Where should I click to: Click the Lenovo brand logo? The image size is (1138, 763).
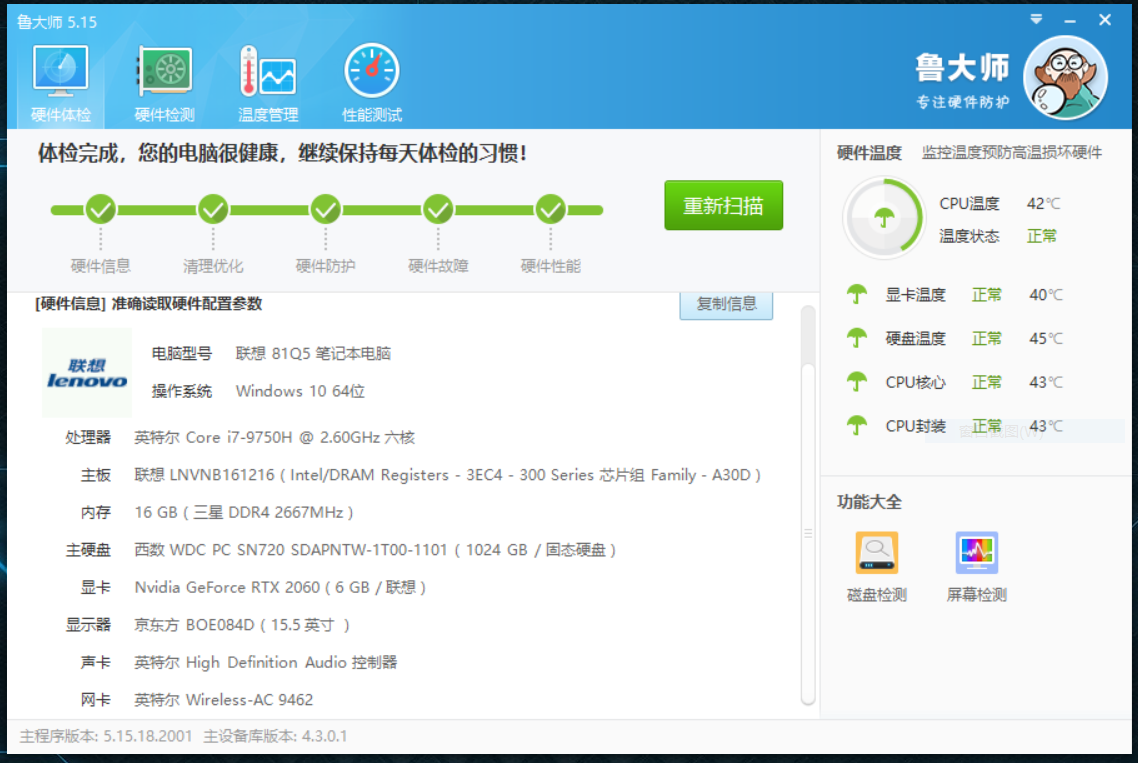[87, 372]
